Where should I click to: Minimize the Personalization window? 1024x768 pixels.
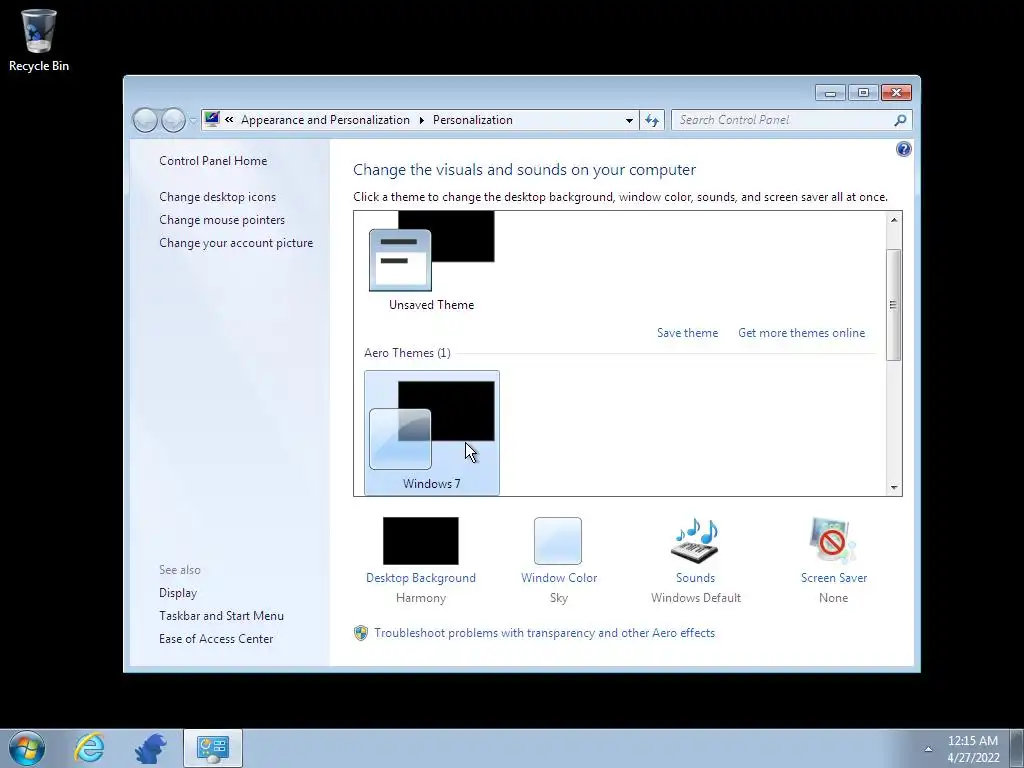point(830,93)
